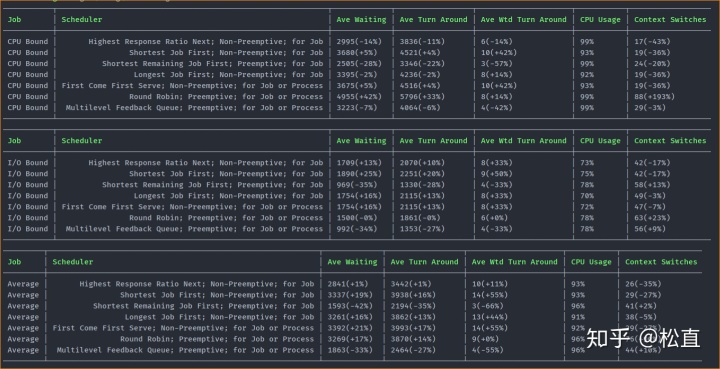The image size is (720, 369).
Task: Click the 73% CPU usage value
Action: (587, 163)
